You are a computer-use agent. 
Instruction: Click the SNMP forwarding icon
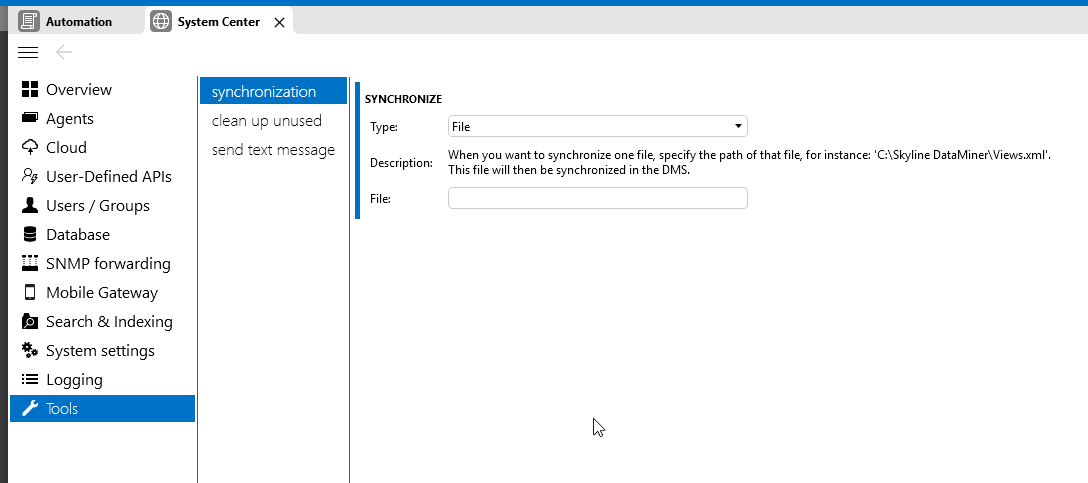(29, 264)
